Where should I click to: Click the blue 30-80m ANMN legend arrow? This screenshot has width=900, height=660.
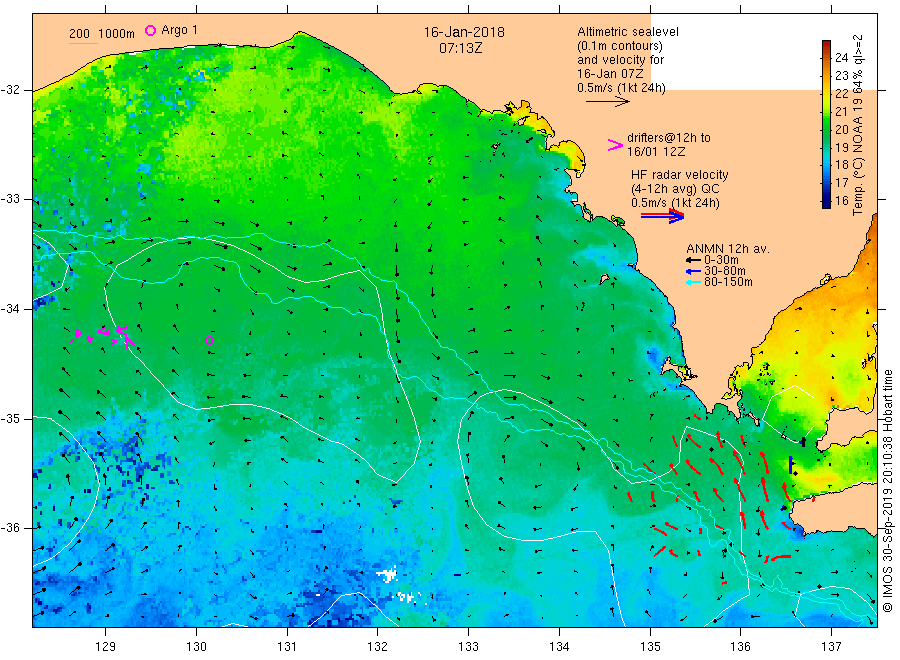point(693,271)
